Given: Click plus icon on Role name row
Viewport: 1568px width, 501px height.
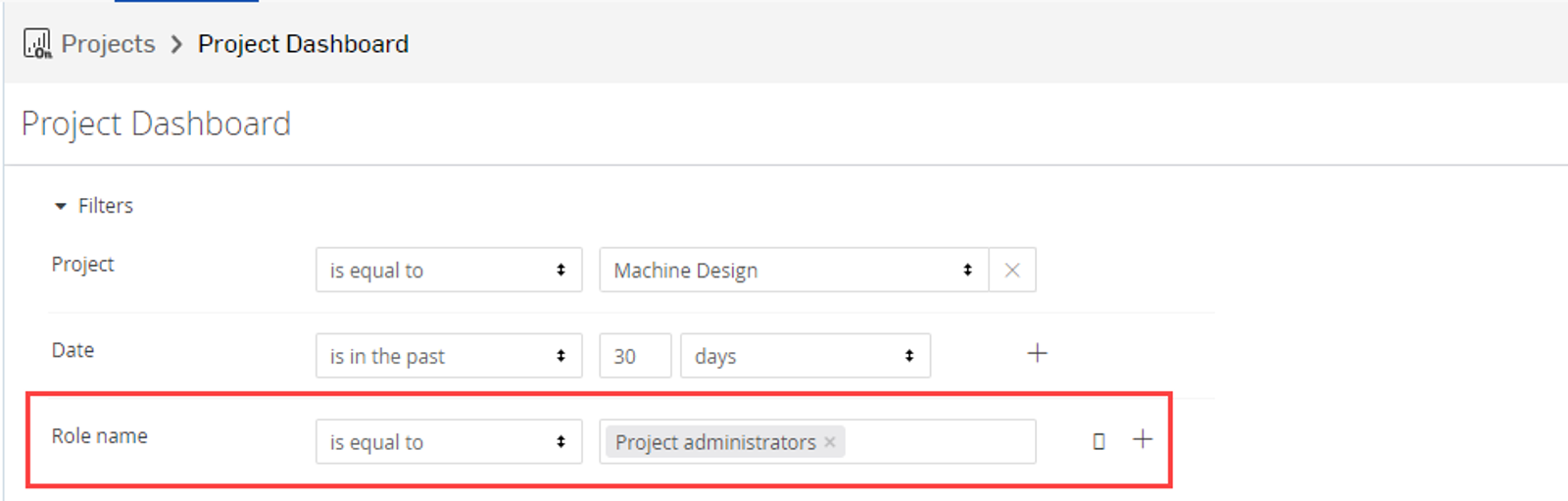Looking at the screenshot, I should coord(1143,439).
